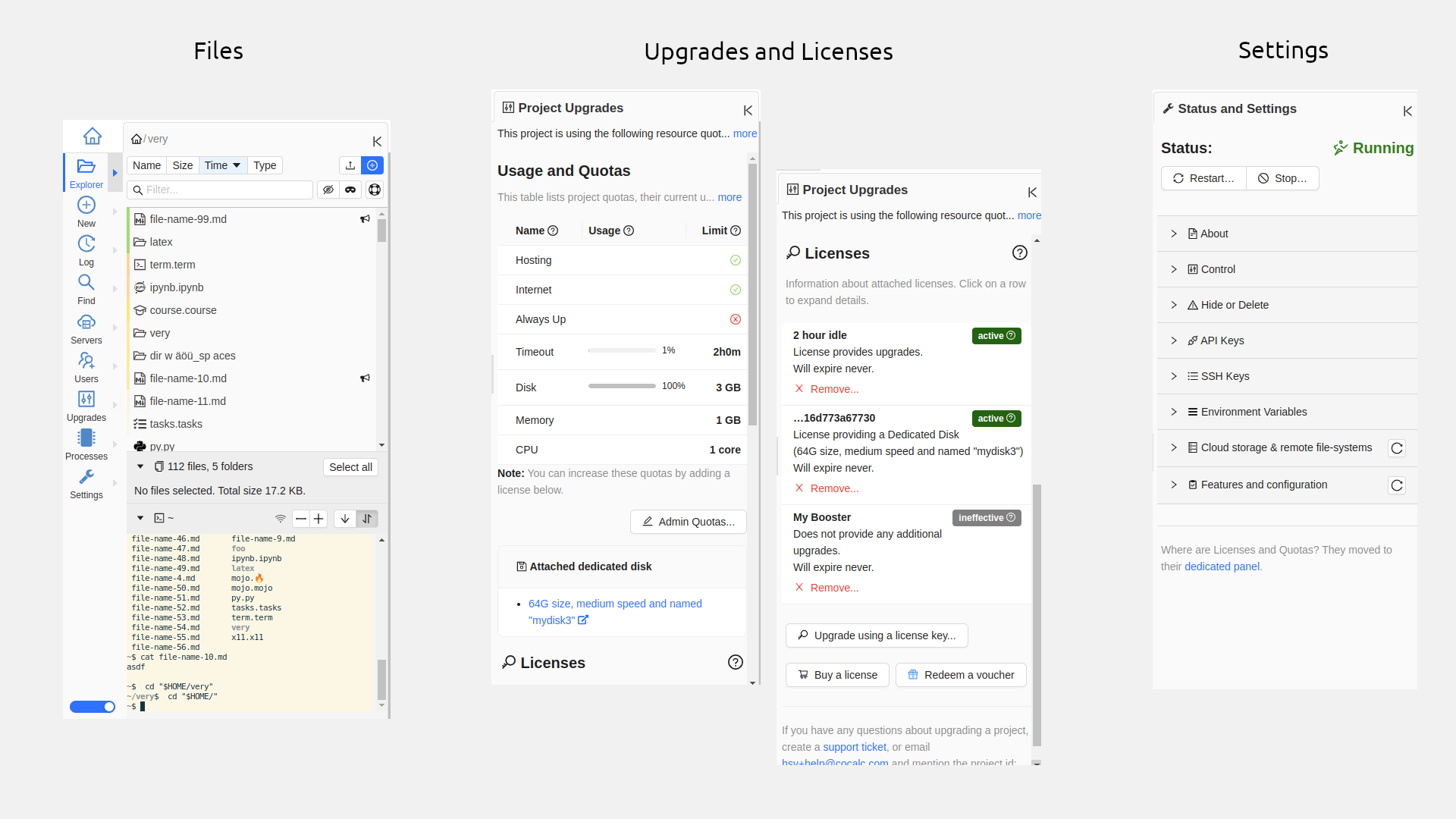This screenshot has height=819, width=1456.
Task: Refresh Cloud storage & remote file-systems
Action: coord(1396,448)
